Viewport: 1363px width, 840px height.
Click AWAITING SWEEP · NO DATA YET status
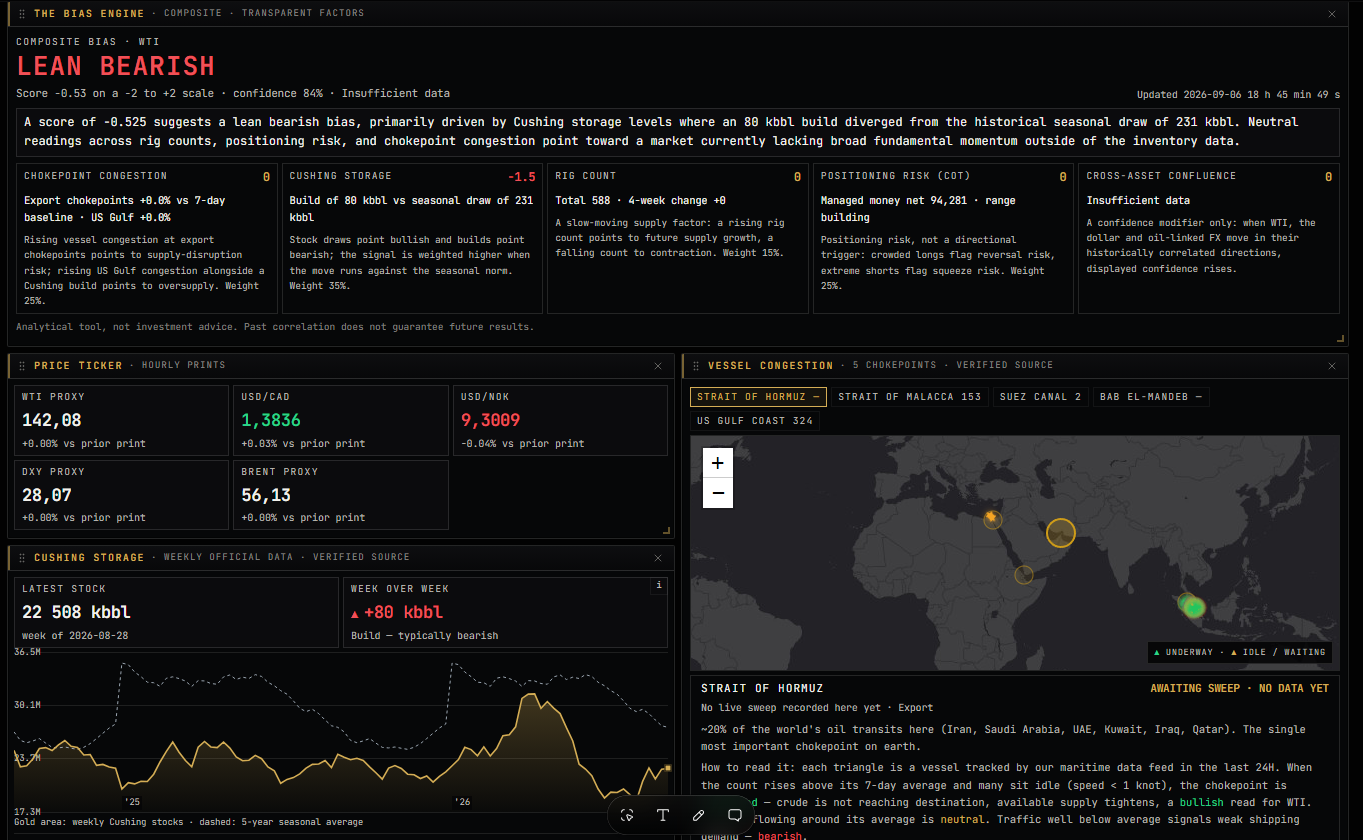pos(1240,688)
